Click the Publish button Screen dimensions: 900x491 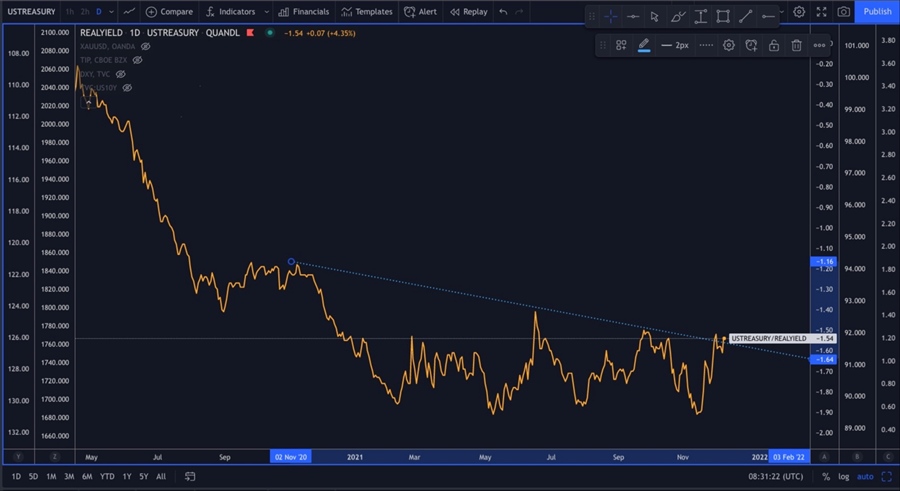pyautogui.click(x=877, y=12)
